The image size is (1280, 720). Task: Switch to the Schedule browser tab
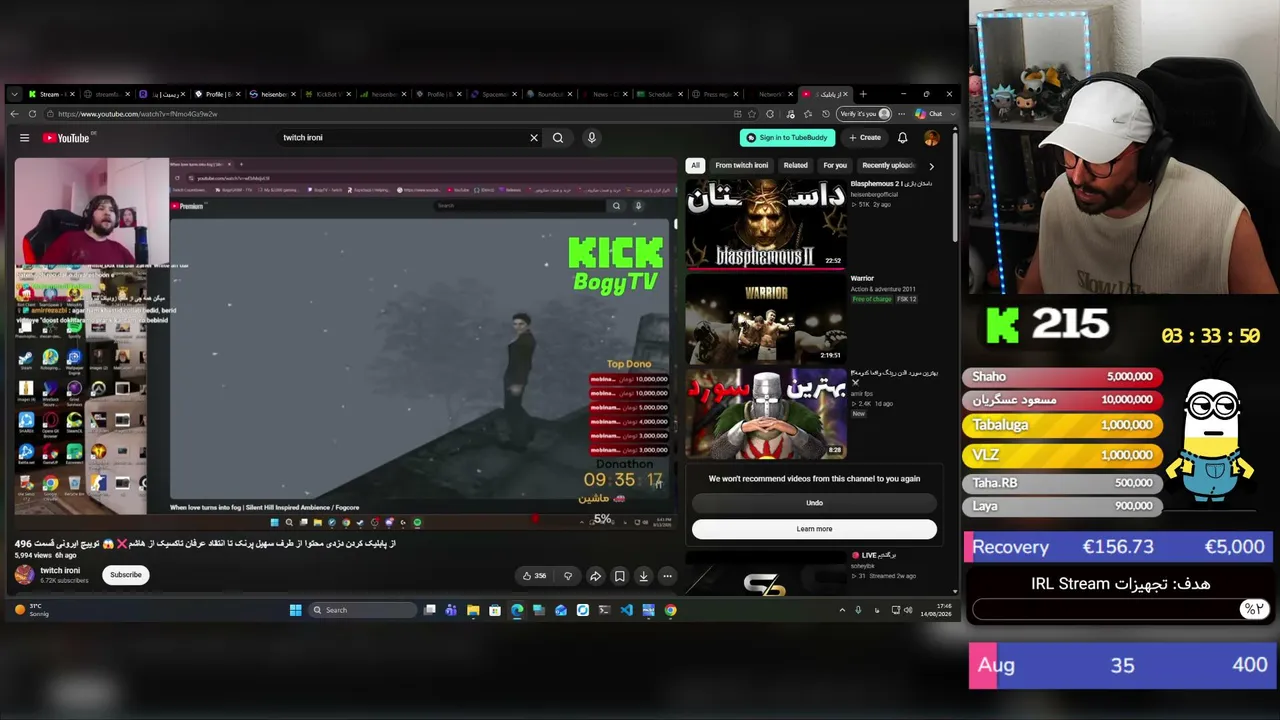(x=658, y=94)
